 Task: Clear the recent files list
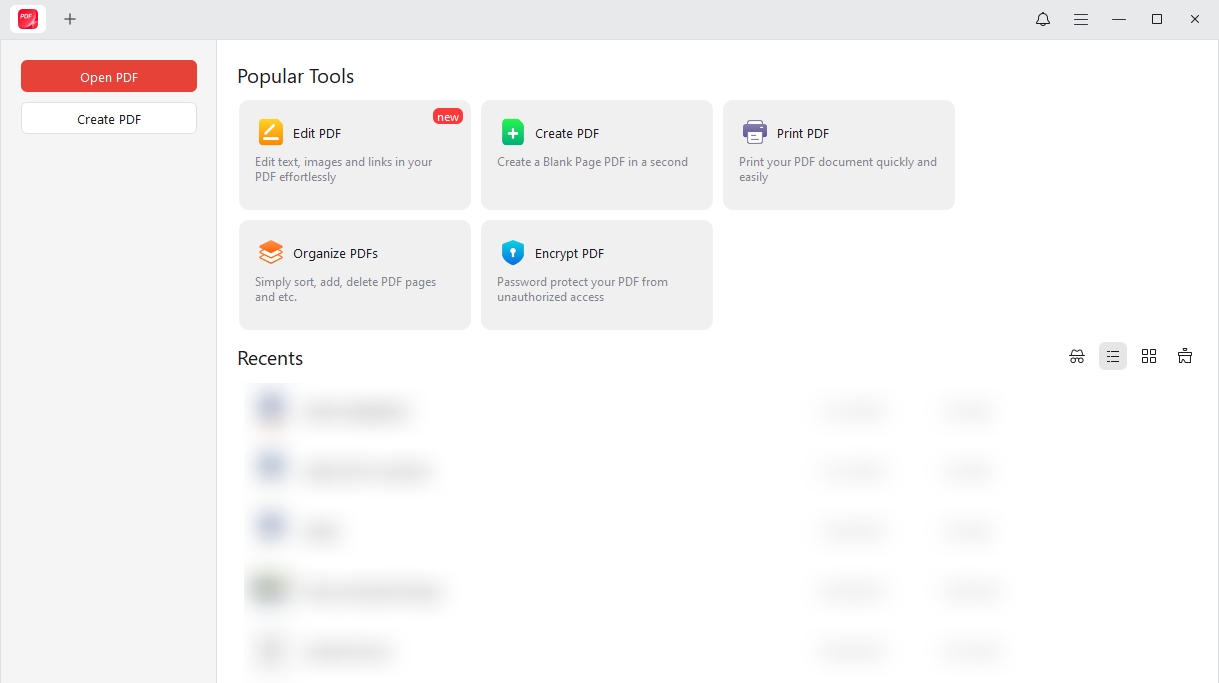click(x=1185, y=356)
